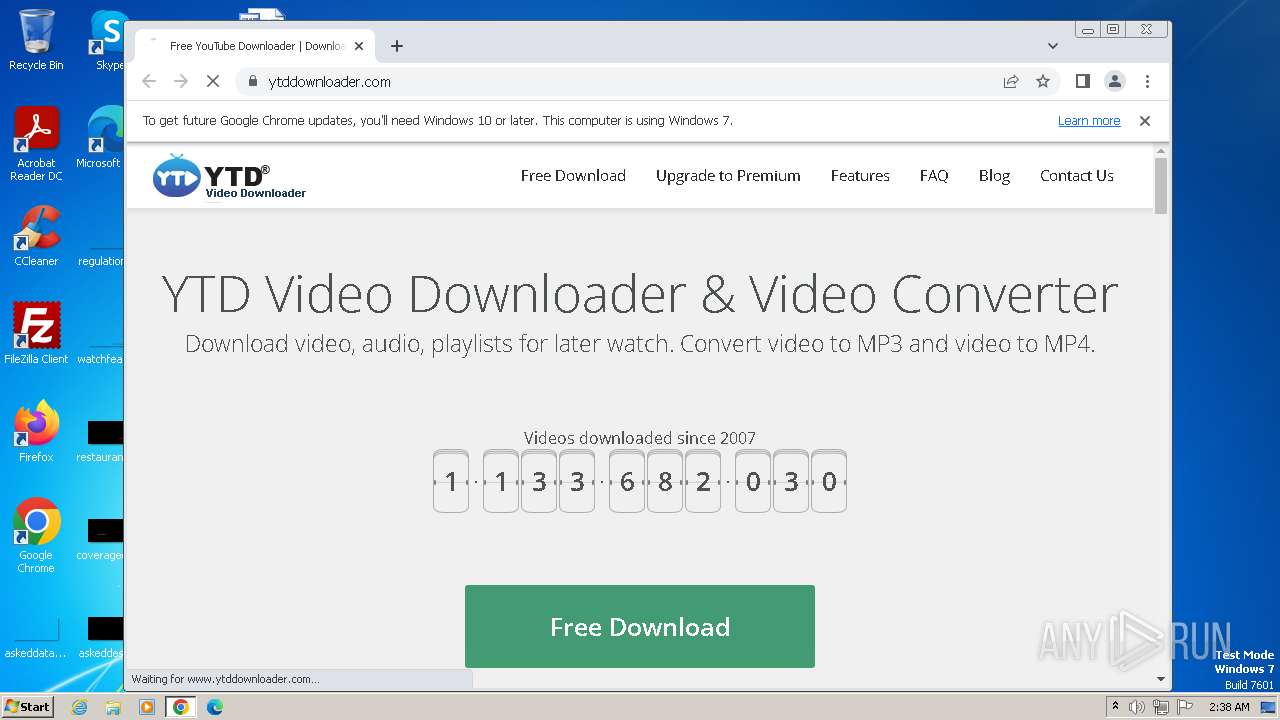The width and height of the screenshot is (1280, 720).
Task: Stop loading the page
Action: coord(213,81)
